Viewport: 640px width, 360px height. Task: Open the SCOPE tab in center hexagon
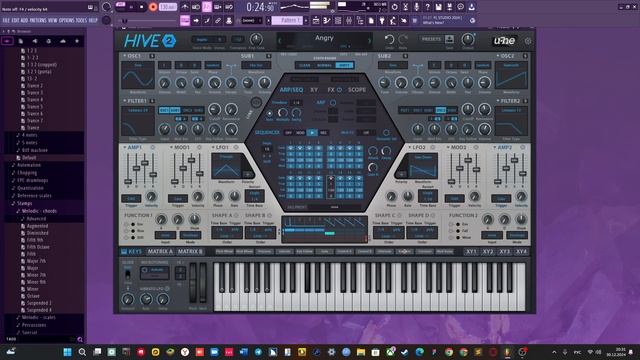pyautogui.click(x=357, y=90)
